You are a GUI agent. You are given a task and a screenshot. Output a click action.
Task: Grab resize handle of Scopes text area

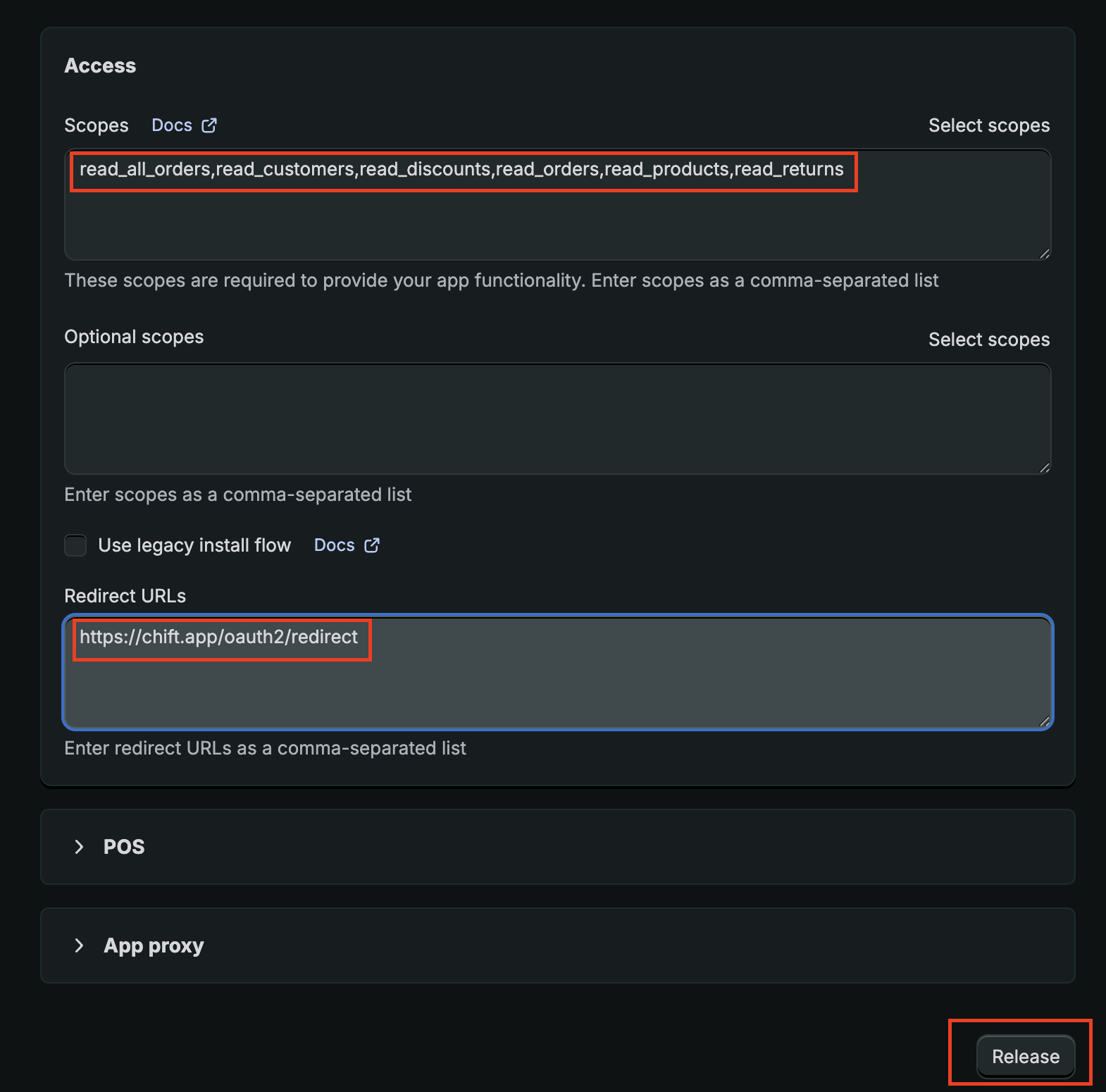[1044, 254]
